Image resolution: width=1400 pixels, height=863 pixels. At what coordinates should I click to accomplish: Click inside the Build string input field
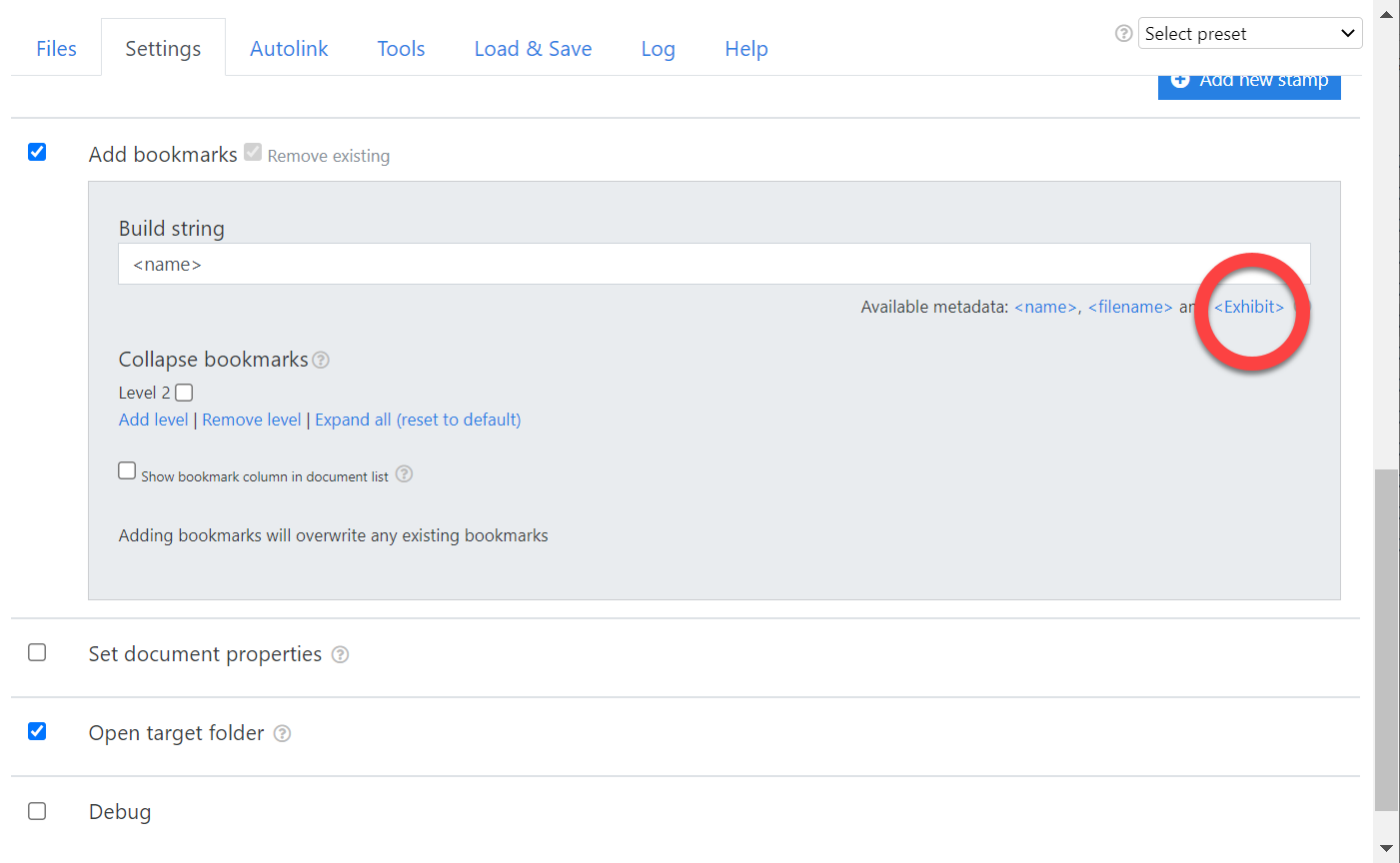[x=700, y=264]
